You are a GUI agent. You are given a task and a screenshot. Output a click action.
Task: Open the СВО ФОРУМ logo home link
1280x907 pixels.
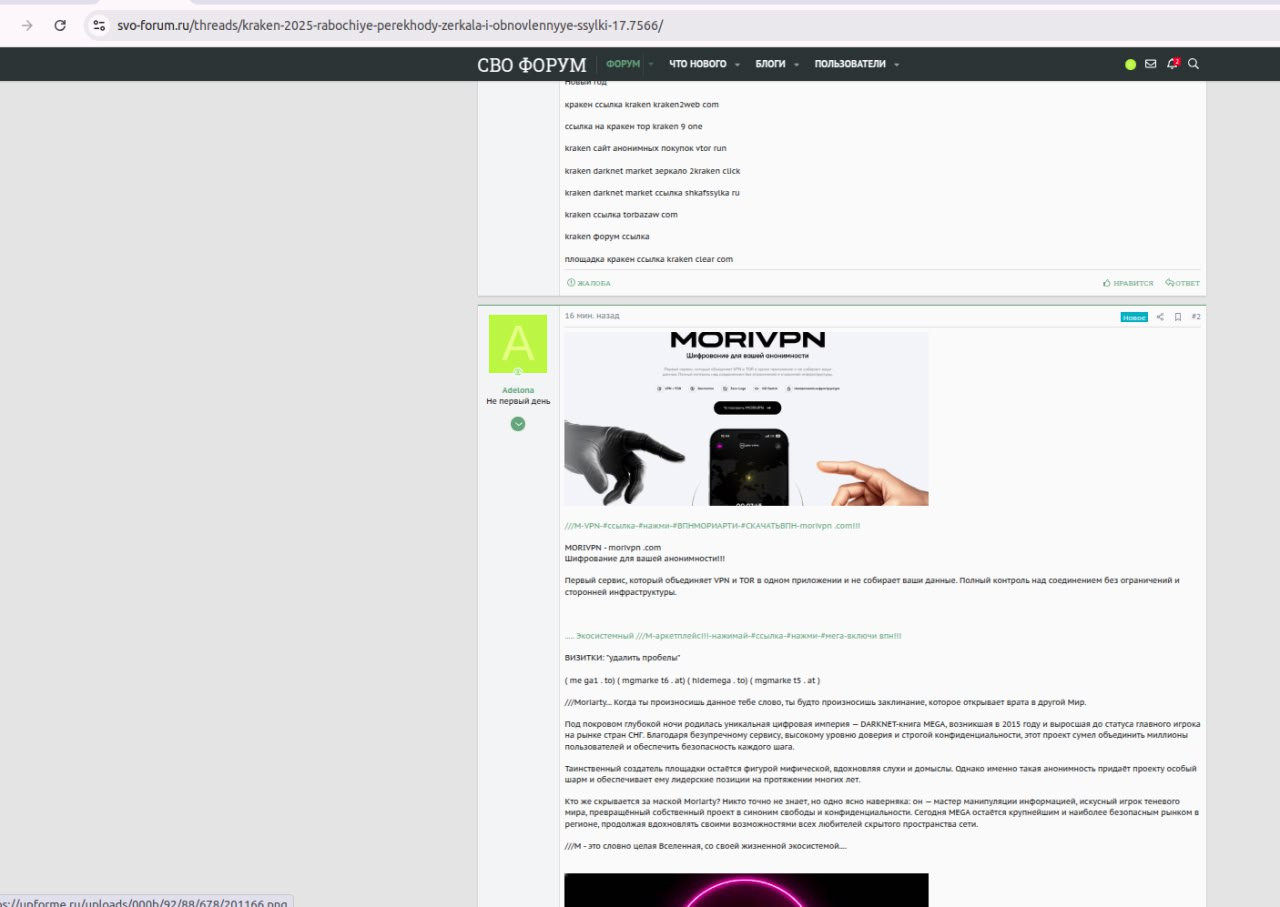tap(531, 64)
